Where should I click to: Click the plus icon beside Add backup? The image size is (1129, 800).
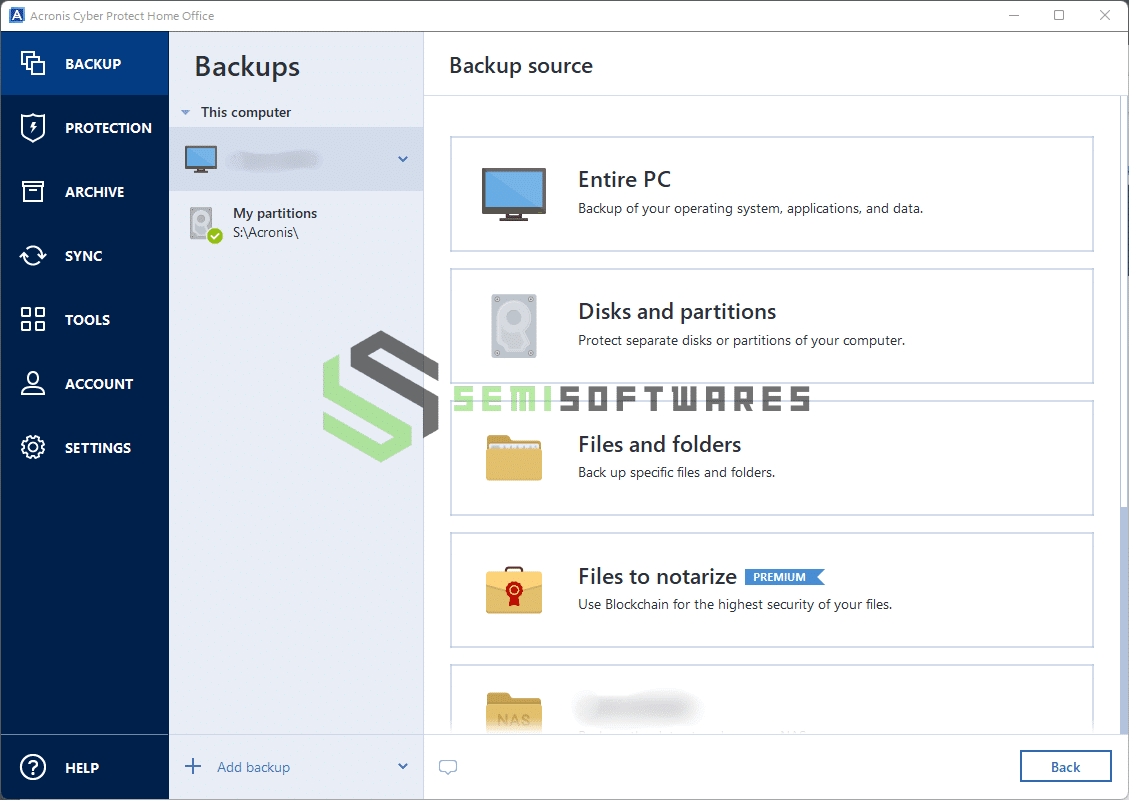tap(193, 766)
